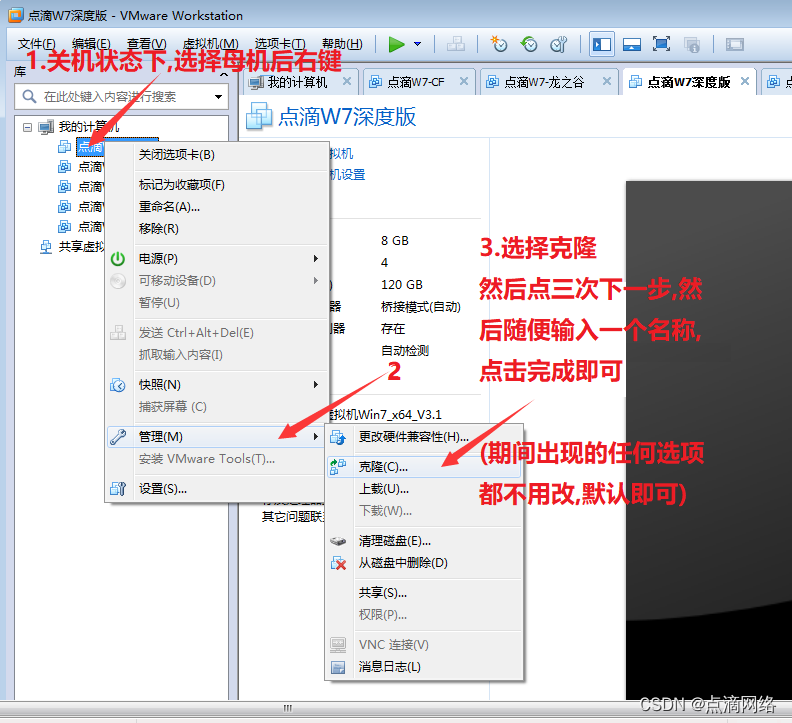Select 共享虚拟机 in the library tree
792x723 pixels.
[81, 247]
